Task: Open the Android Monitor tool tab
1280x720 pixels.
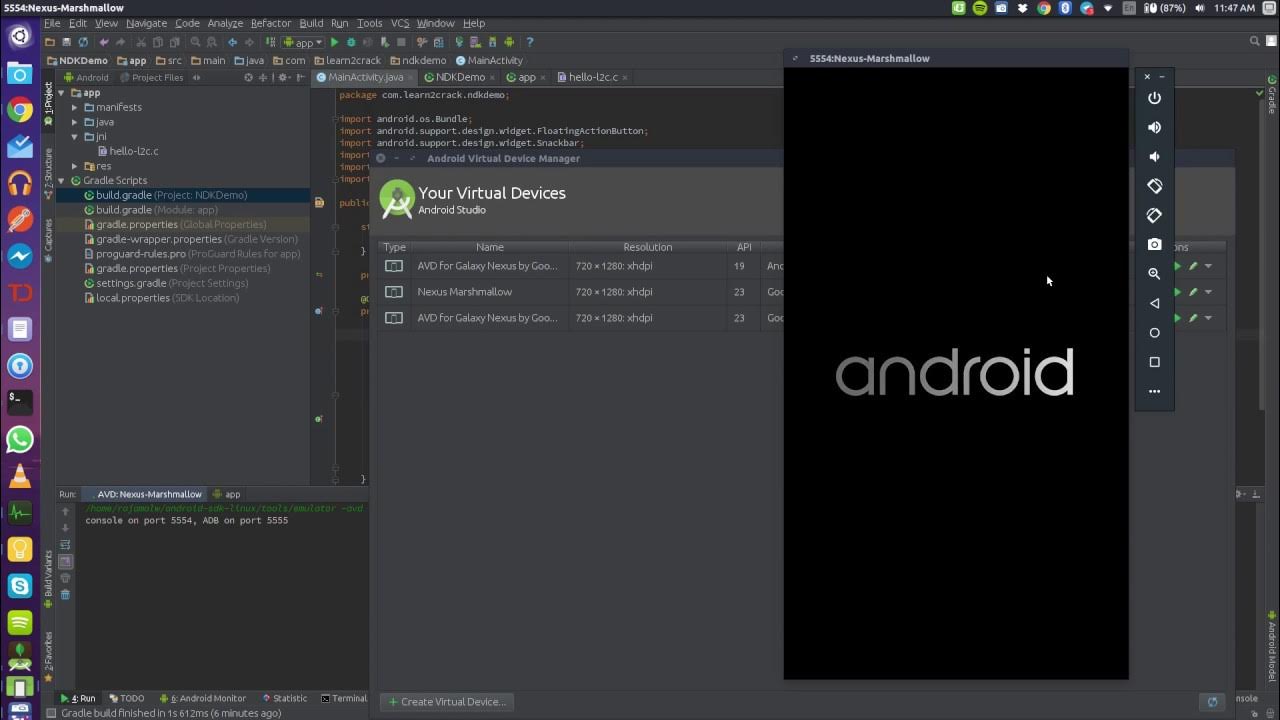Action: (x=202, y=698)
